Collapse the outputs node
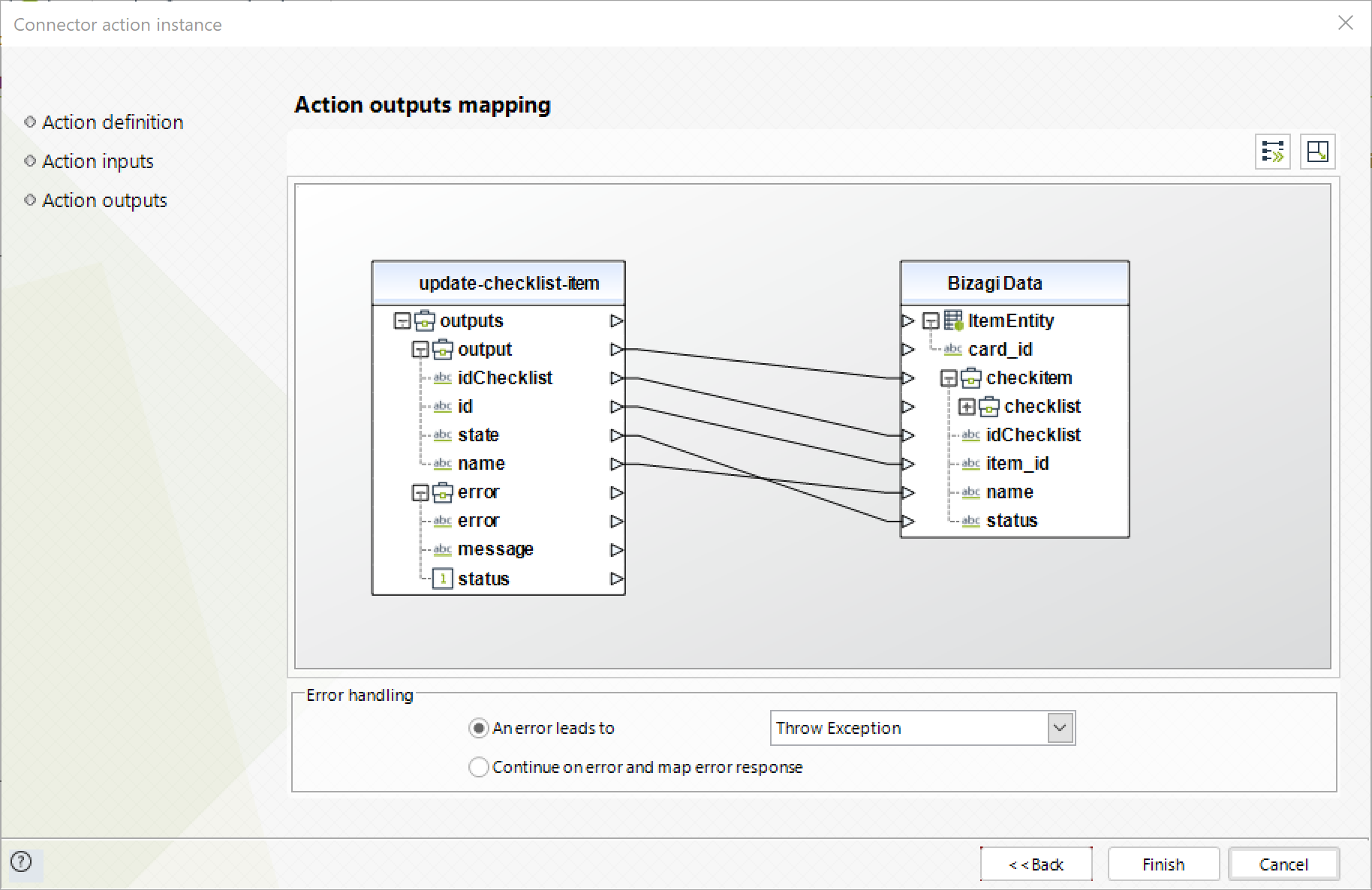The width and height of the screenshot is (1372, 890). (402, 321)
